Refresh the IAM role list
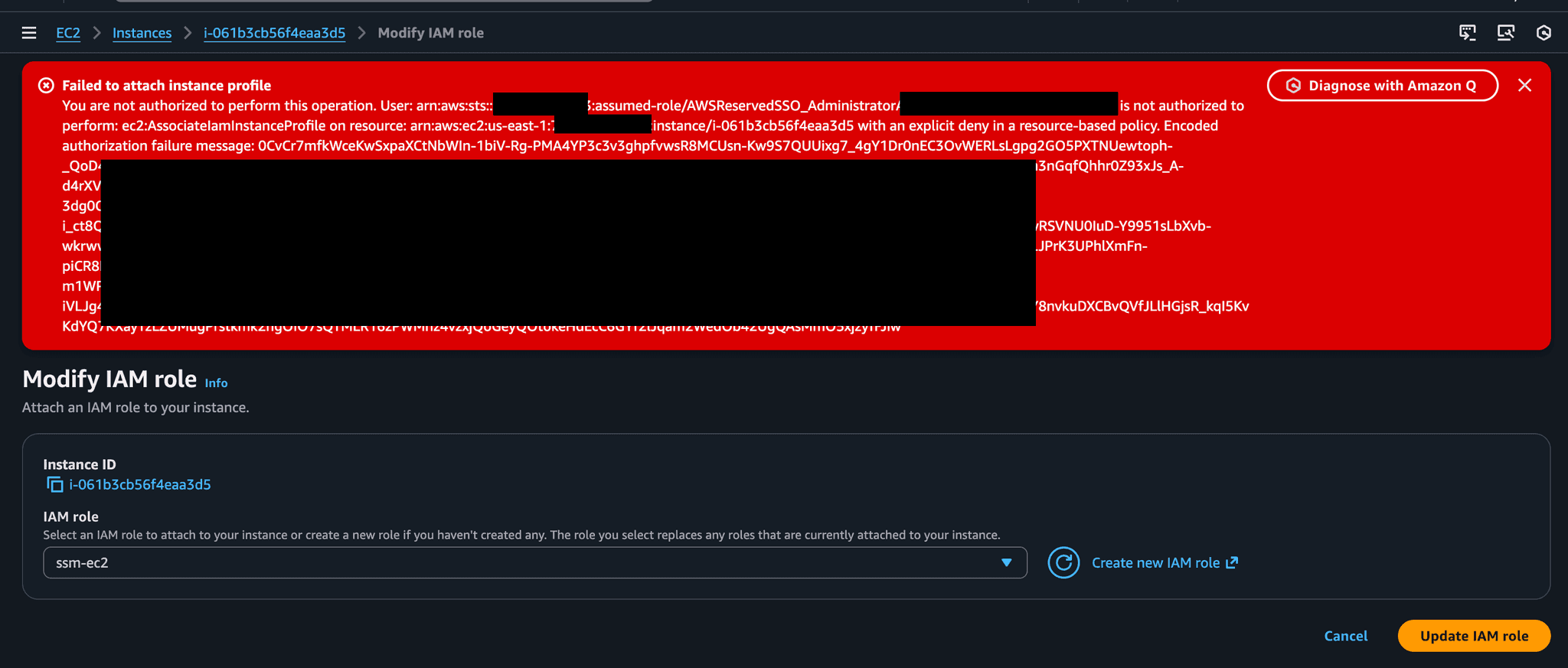Viewport: 1568px width, 668px height. point(1063,563)
